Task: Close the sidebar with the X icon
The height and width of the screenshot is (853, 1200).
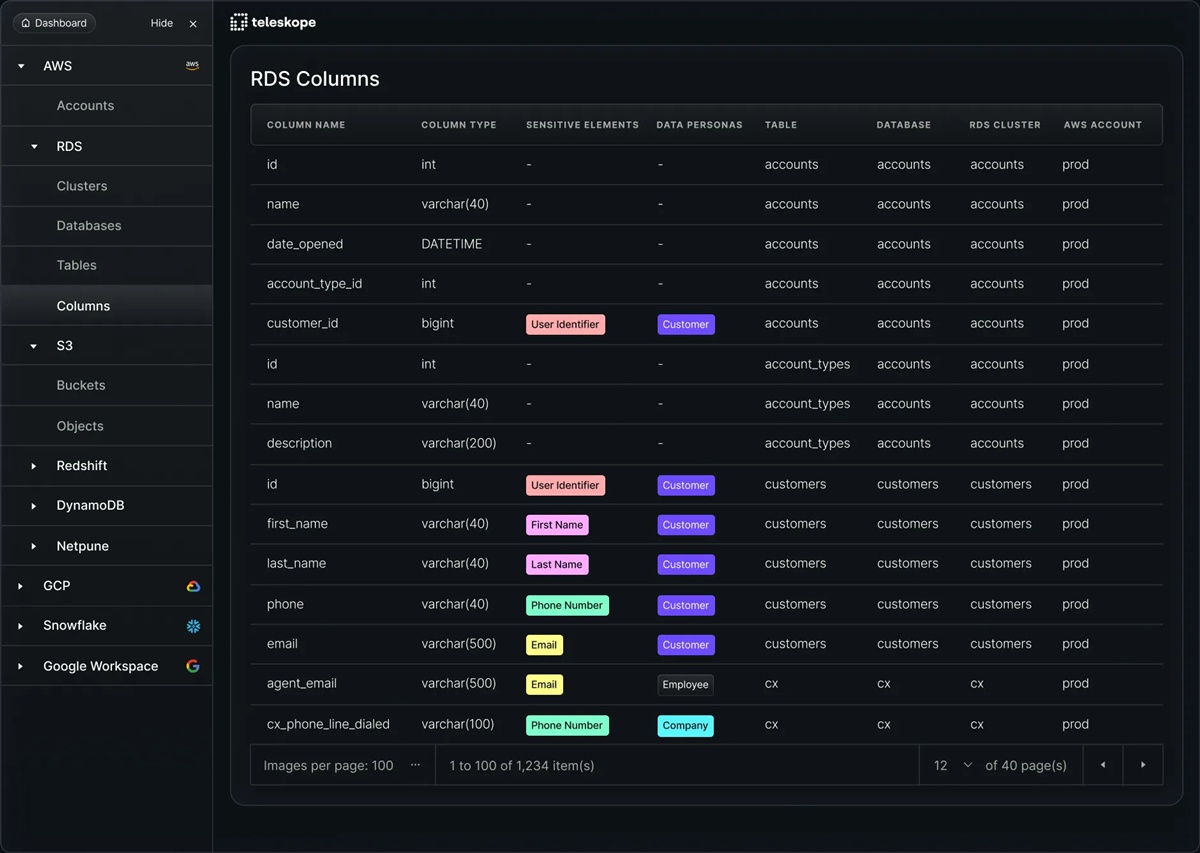Action: pos(193,23)
